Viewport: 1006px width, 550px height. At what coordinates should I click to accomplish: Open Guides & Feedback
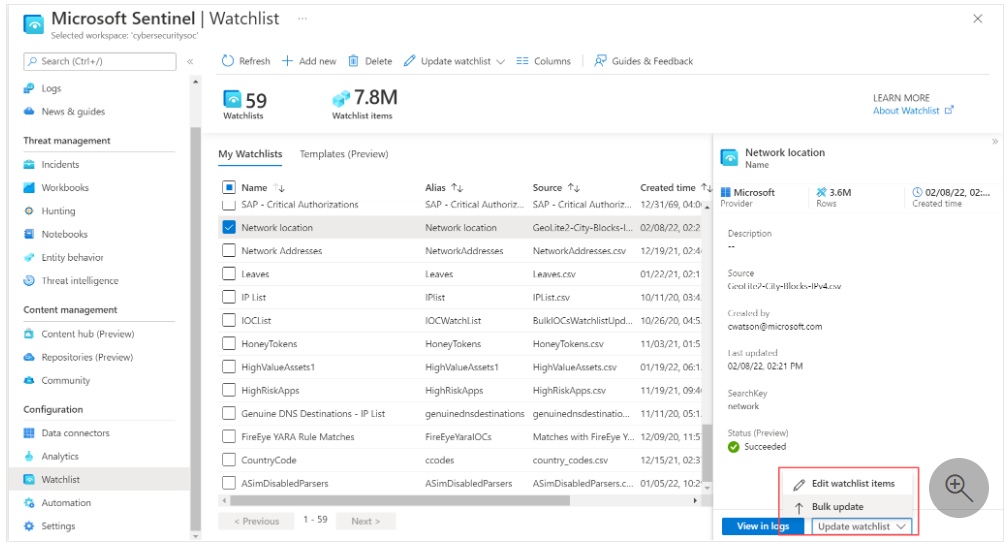(644, 61)
